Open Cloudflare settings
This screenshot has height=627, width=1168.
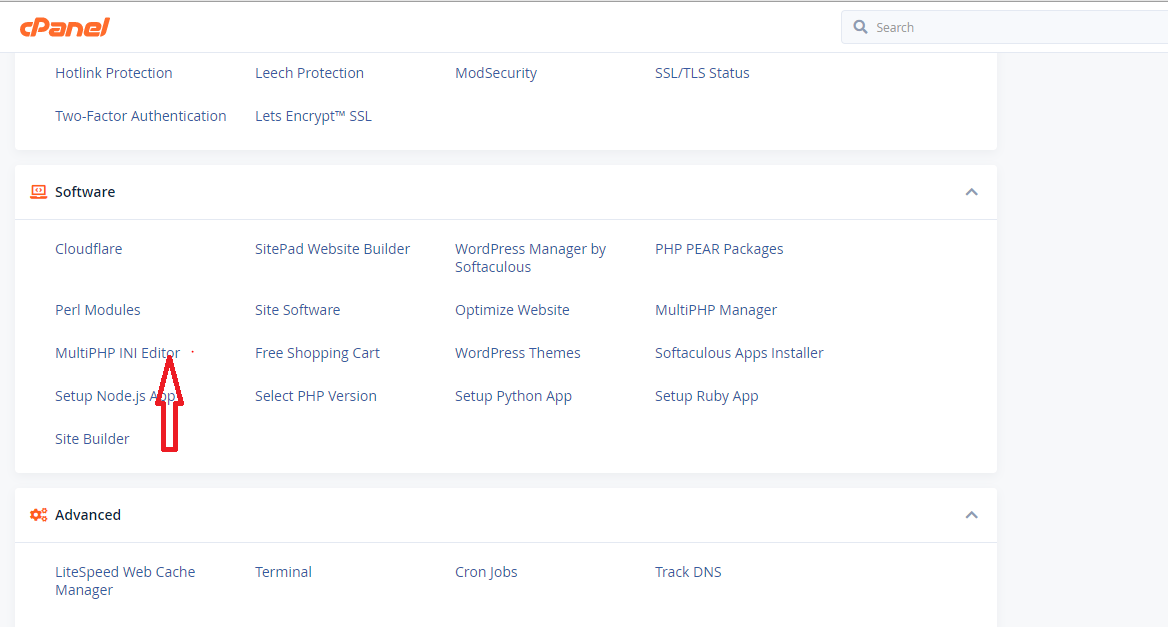[x=88, y=249]
